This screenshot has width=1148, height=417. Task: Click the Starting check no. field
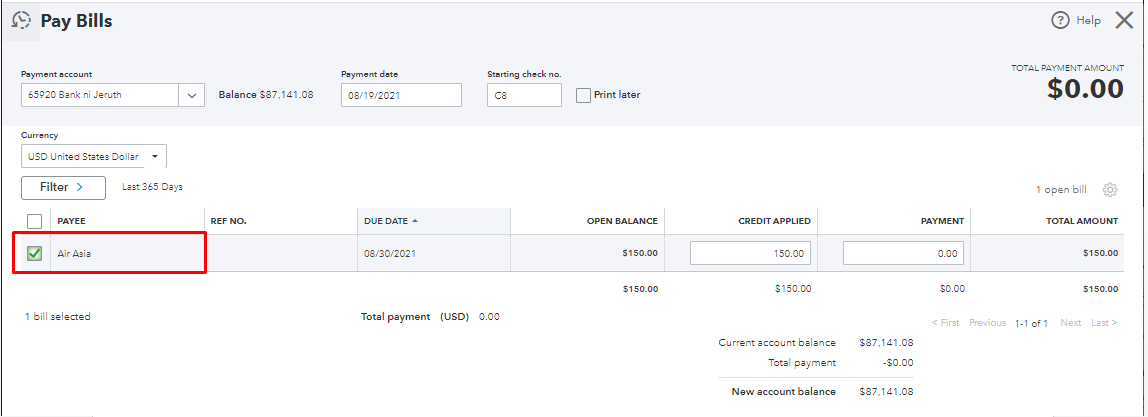[525, 95]
